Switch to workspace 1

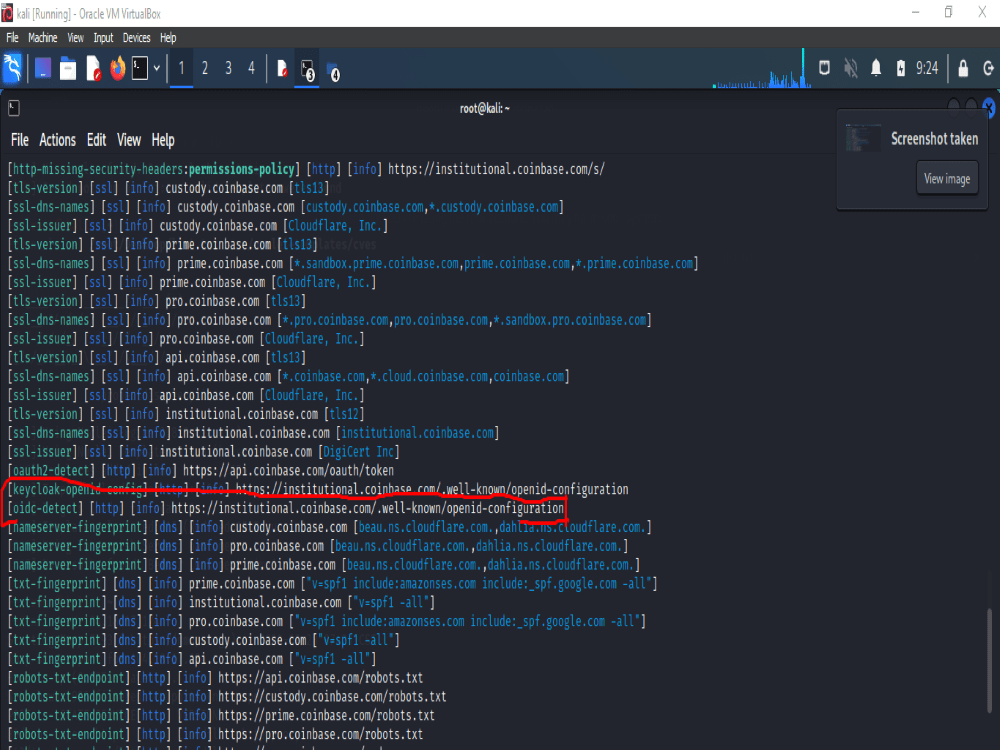tap(182, 68)
